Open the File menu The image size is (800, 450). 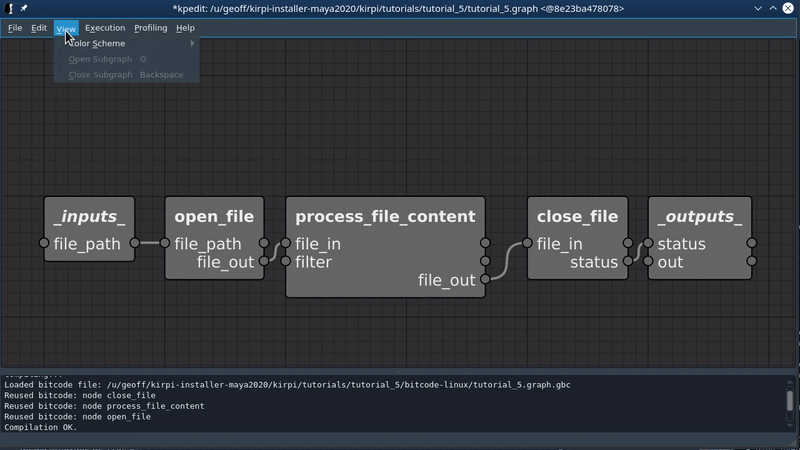(x=15, y=28)
